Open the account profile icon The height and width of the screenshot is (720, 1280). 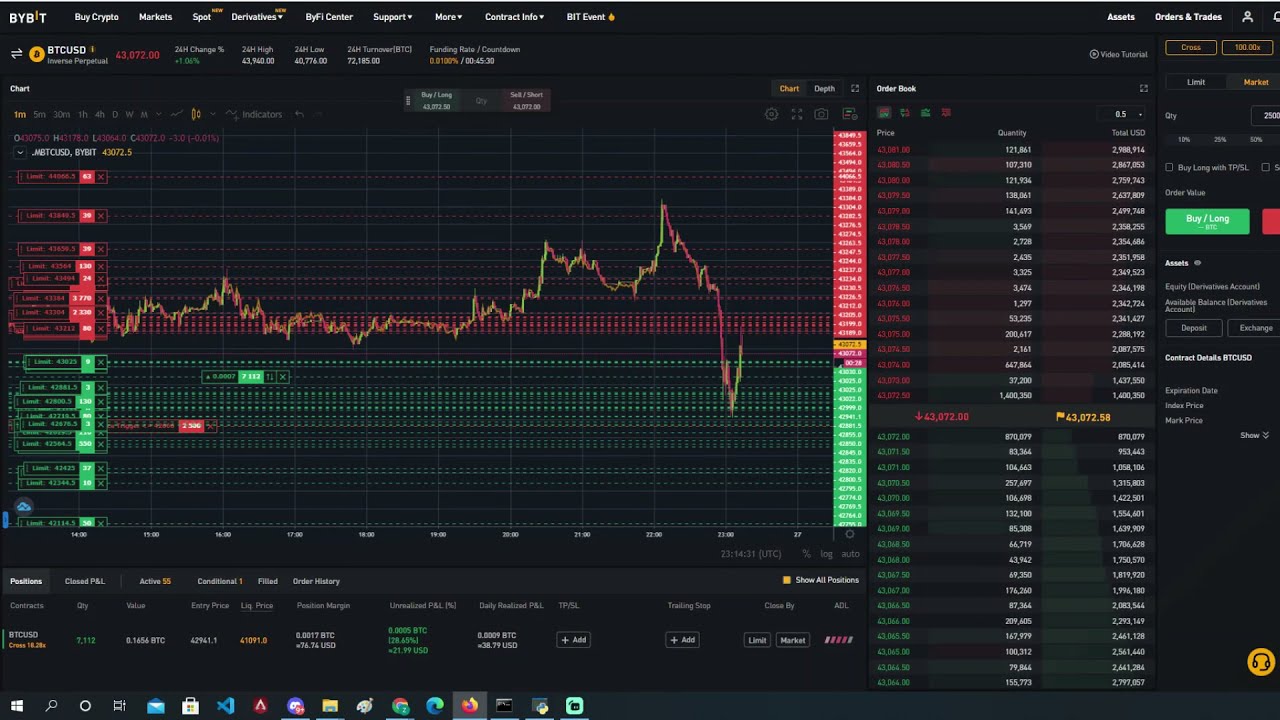(x=1247, y=17)
